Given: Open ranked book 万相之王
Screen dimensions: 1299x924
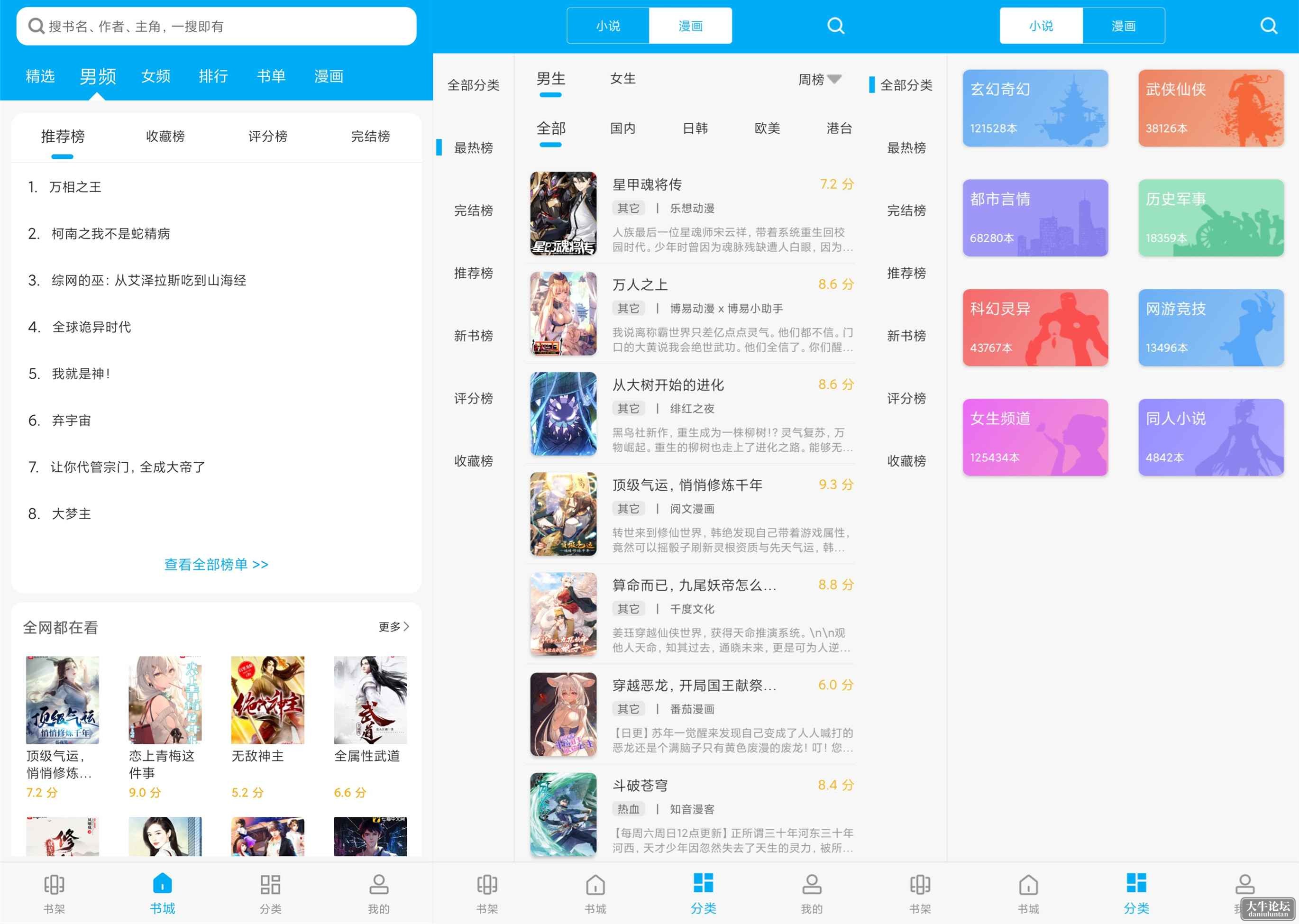Looking at the screenshot, I should point(75,187).
